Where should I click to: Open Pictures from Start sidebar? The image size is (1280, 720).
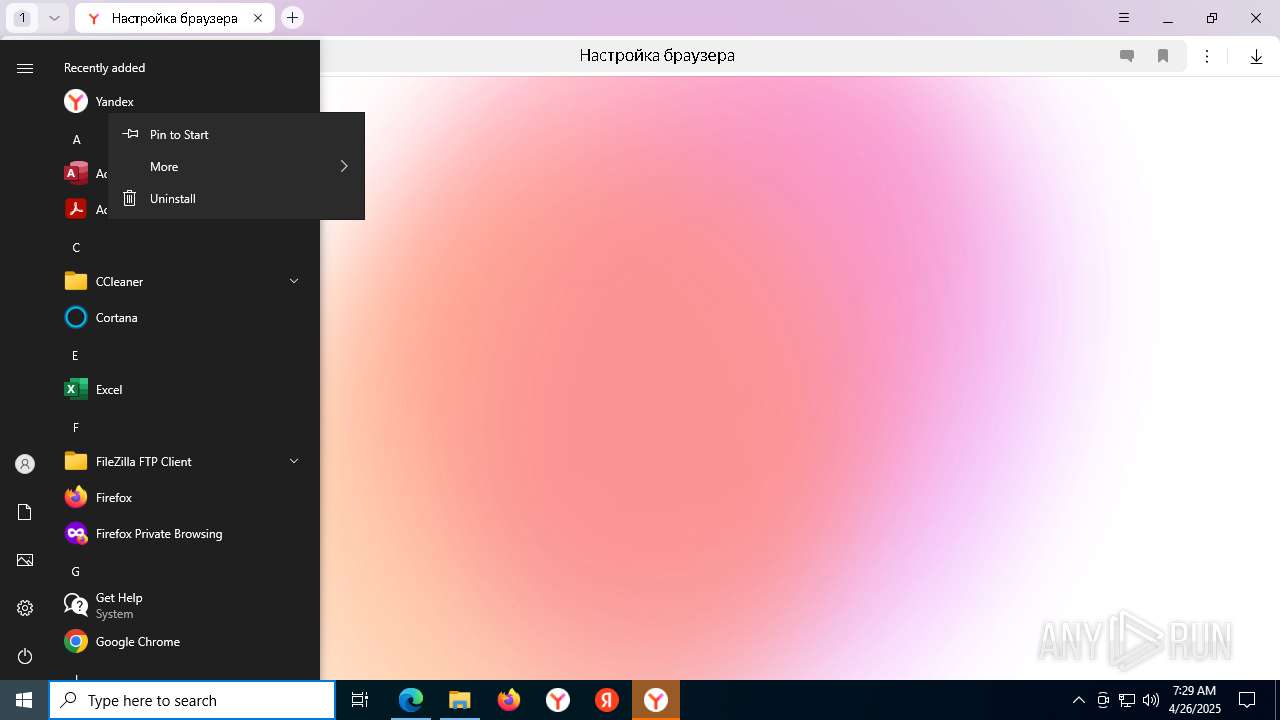click(x=25, y=560)
